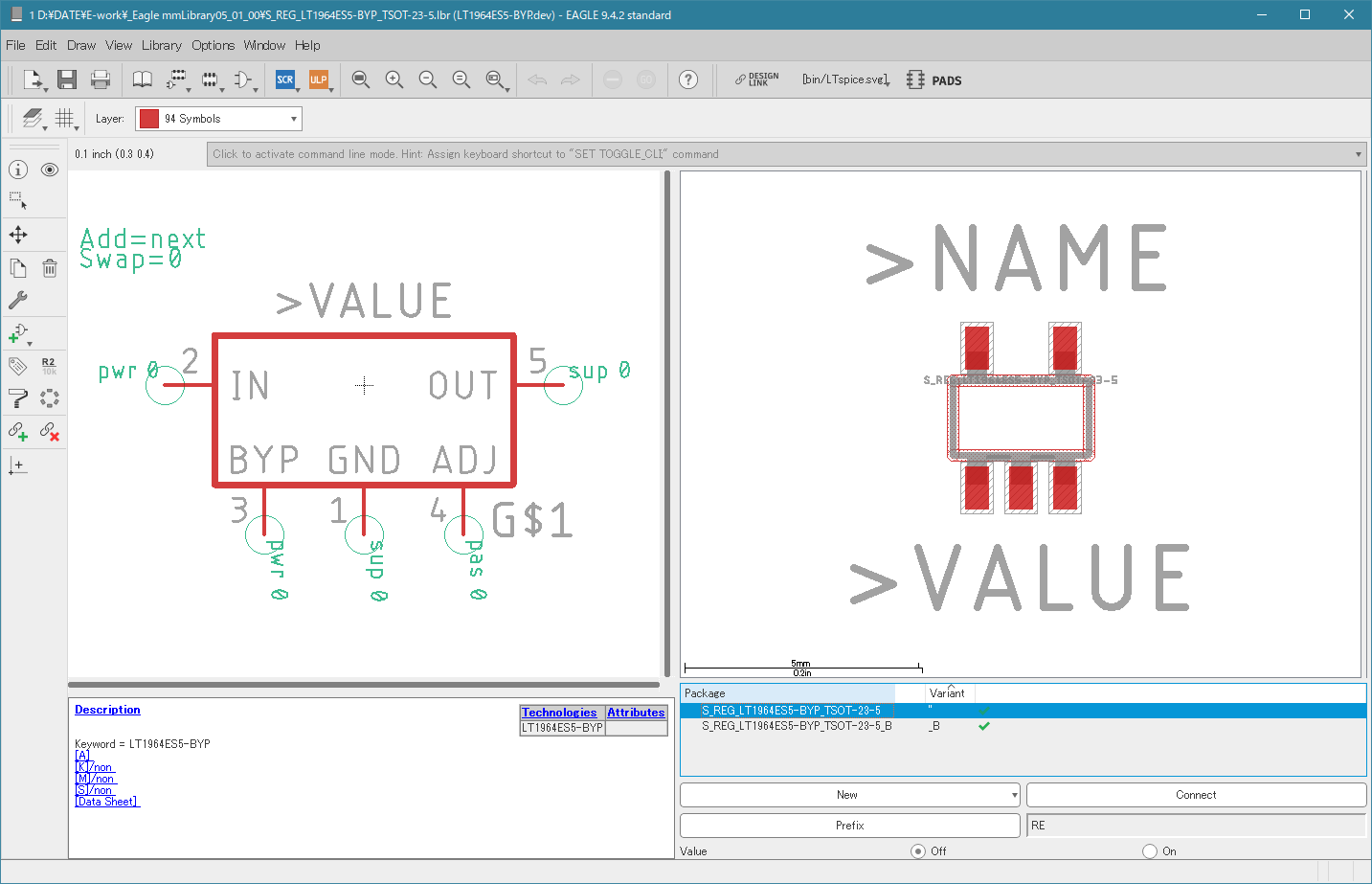Run a script with the SCR icon

[285, 79]
